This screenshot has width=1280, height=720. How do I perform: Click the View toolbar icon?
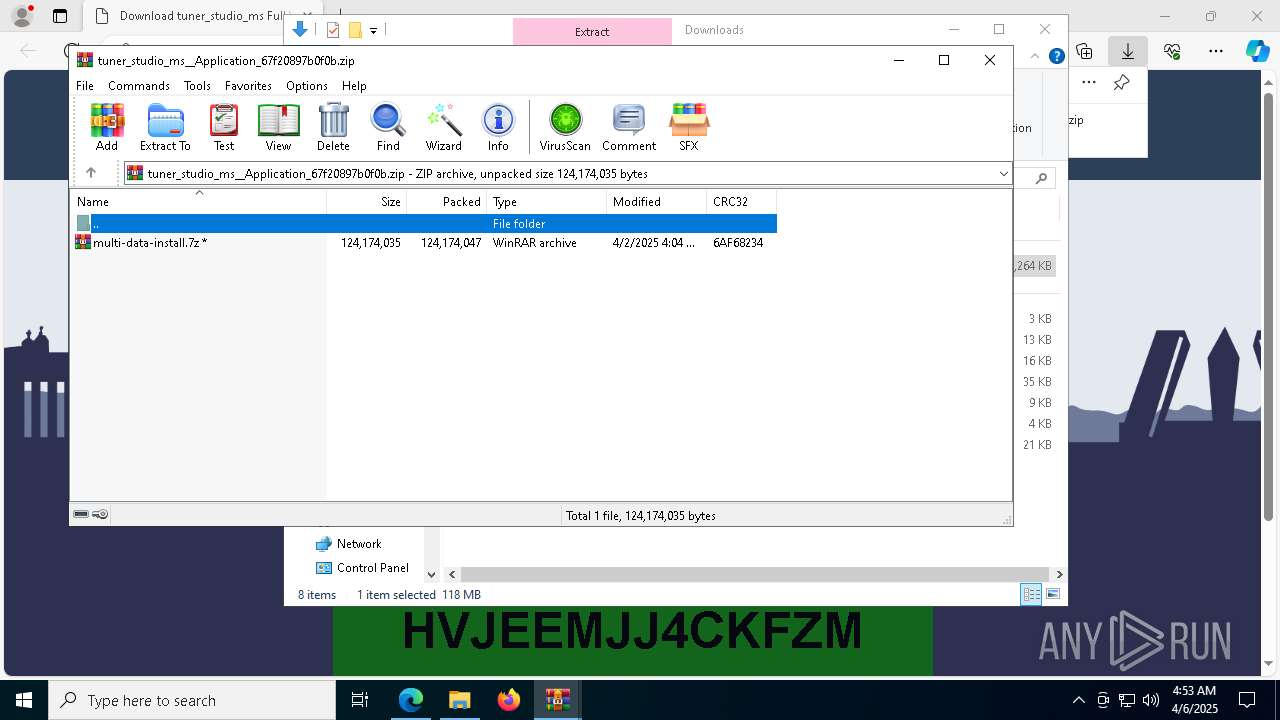(278, 127)
